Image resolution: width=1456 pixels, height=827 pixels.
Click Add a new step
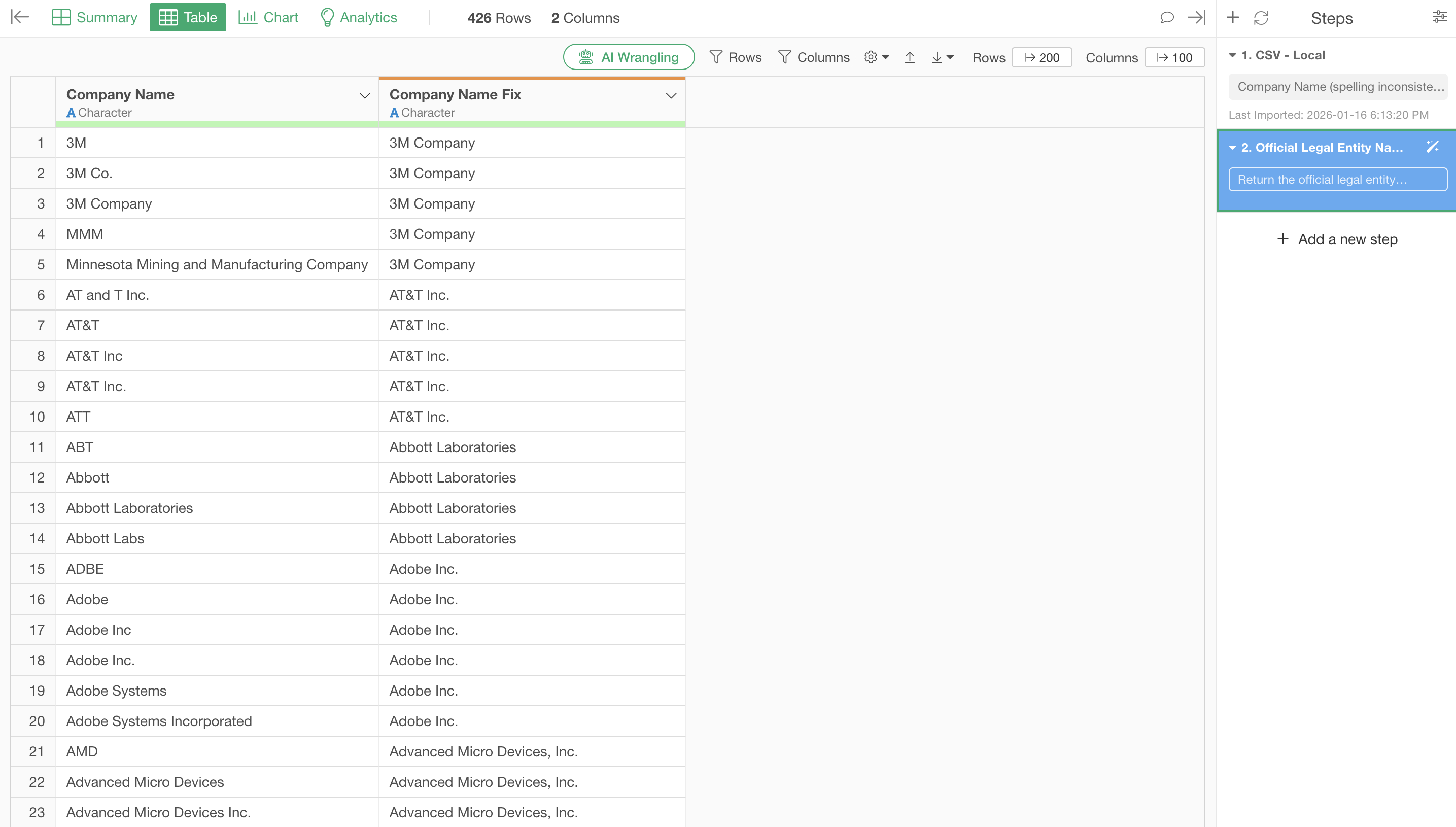click(x=1337, y=239)
